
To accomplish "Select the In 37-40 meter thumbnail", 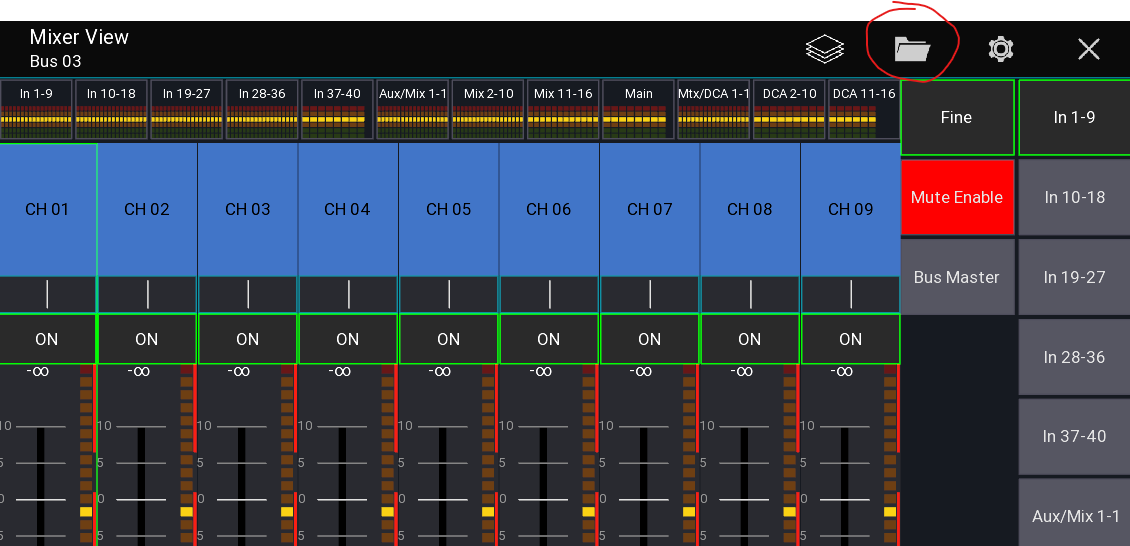I will click(337, 109).
